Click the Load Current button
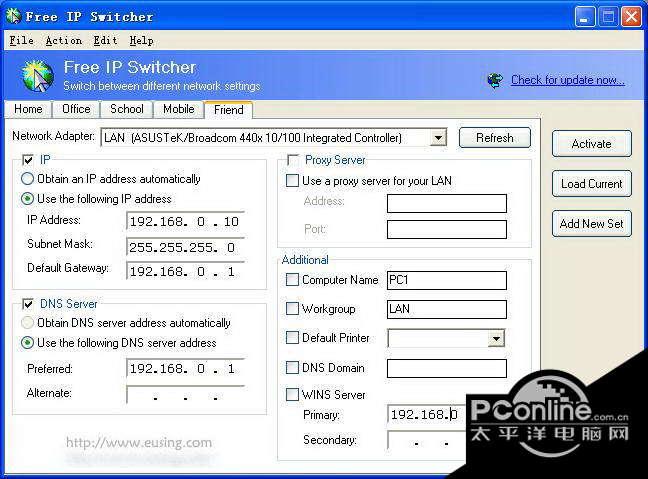Screen dimensions: 648x479 pyautogui.click(x=591, y=183)
